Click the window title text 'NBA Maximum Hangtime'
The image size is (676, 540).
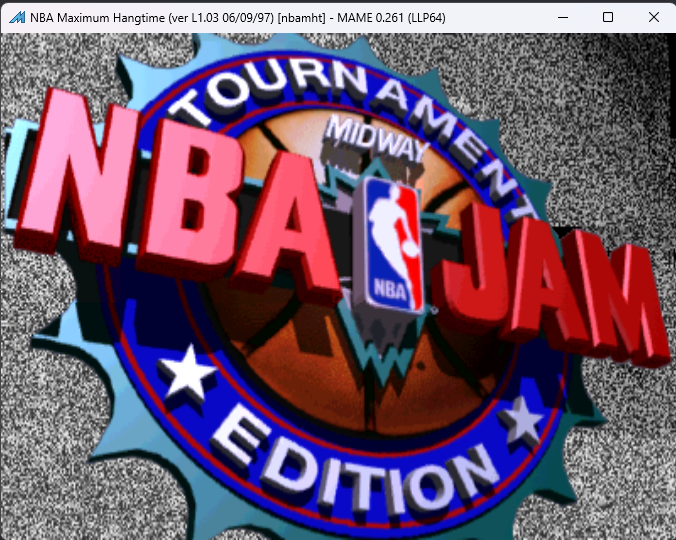pyautogui.click(x=97, y=18)
